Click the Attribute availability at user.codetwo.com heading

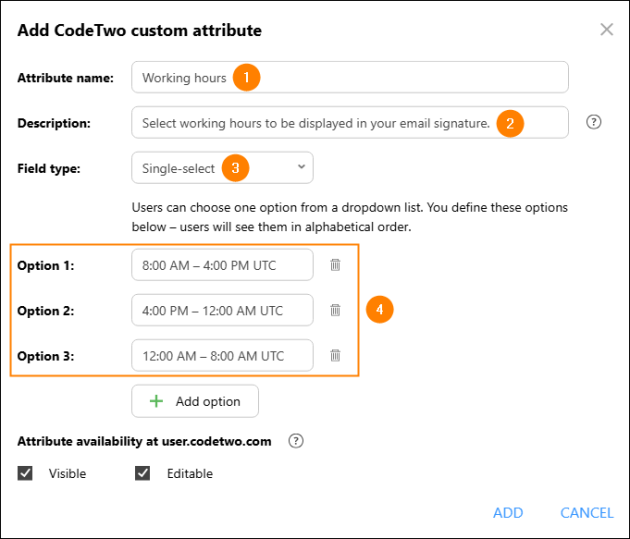pos(144,441)
